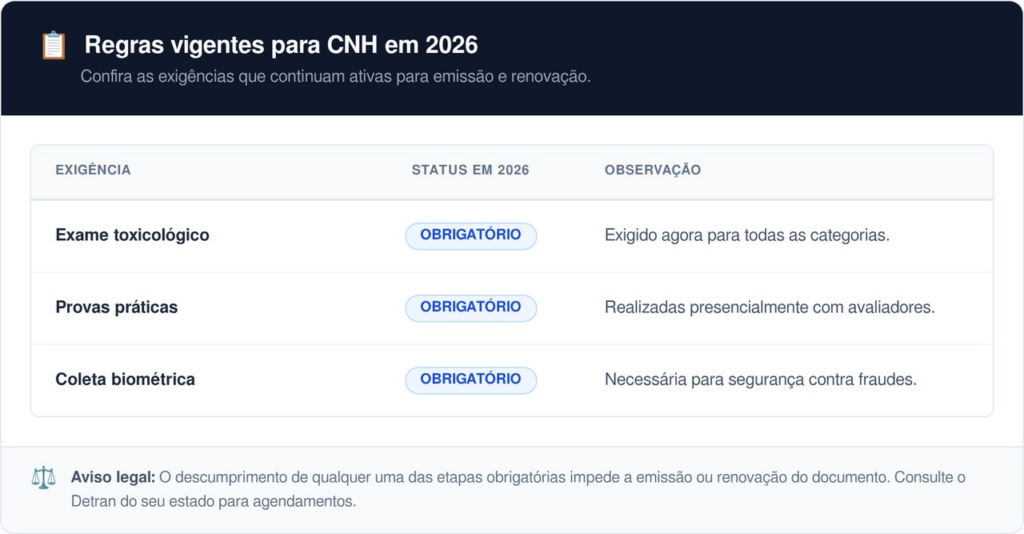Click the title Regras vigentes para CNH em 2026
This screenshot has height=534, width=1024.
tap(281, 45)
